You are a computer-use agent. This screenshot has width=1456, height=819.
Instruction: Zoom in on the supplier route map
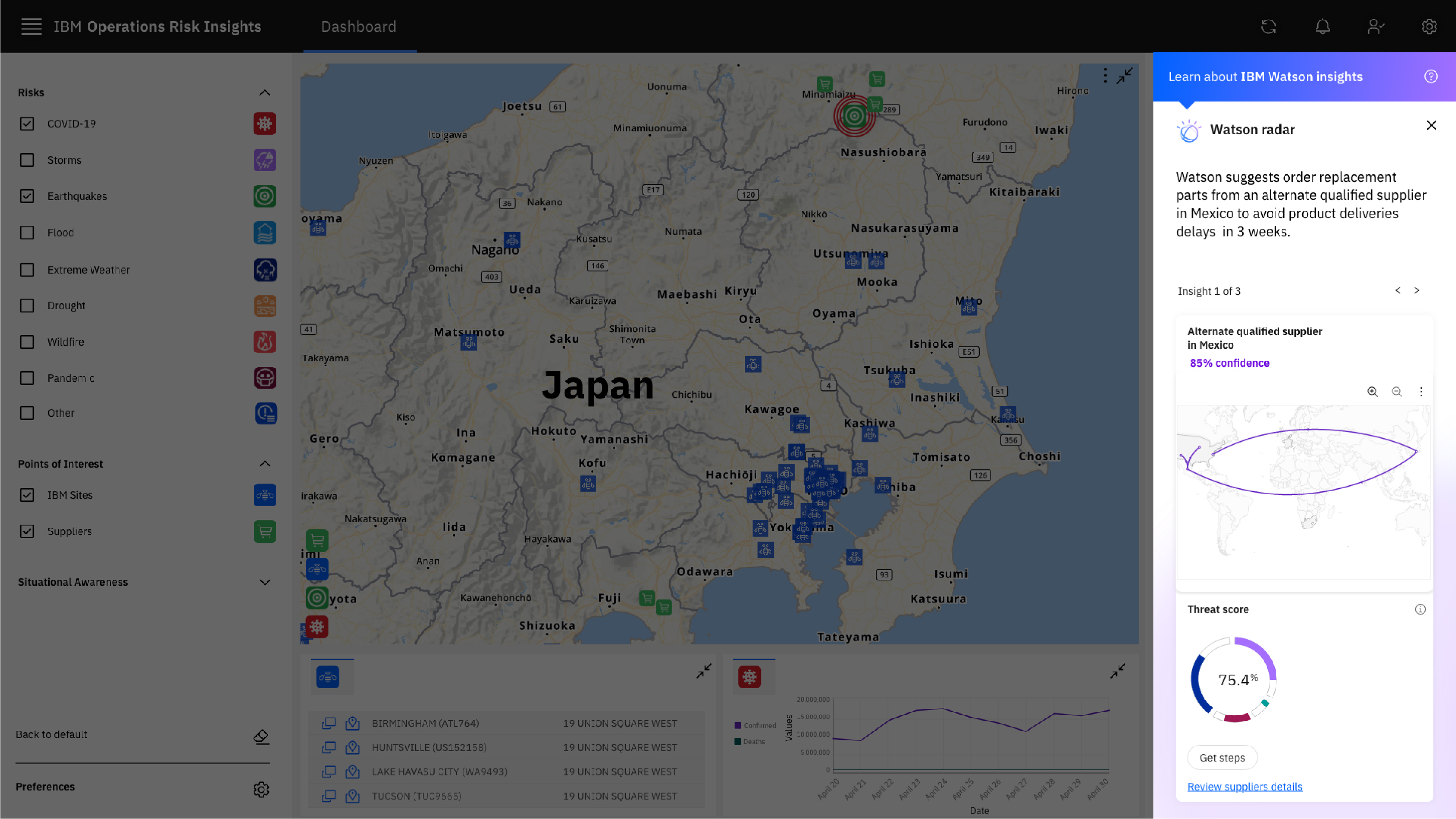tap(1372, 392)
